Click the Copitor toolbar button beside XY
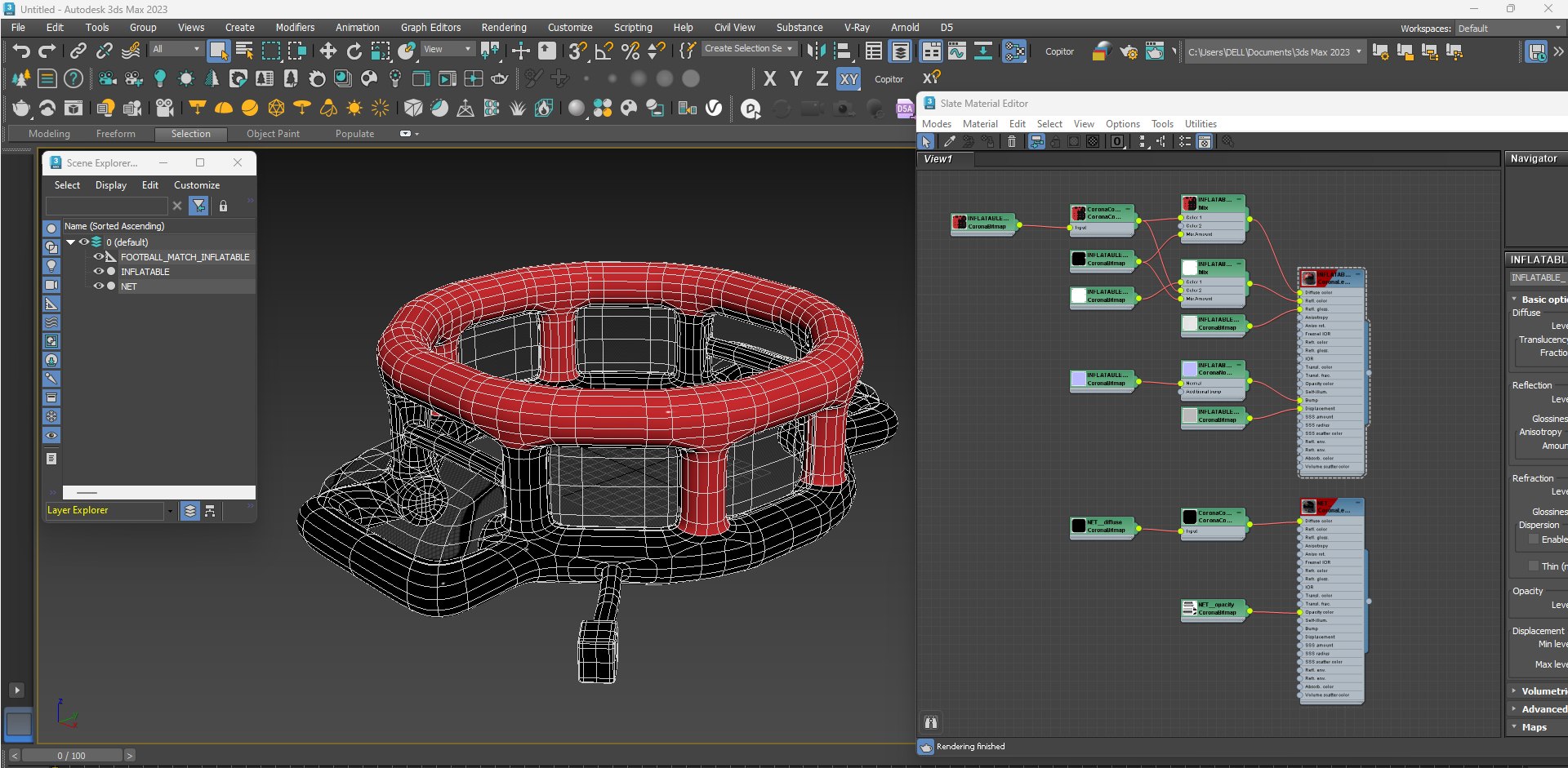The height and width of the screenshot is (768, 1568). (x=889, y=79)
